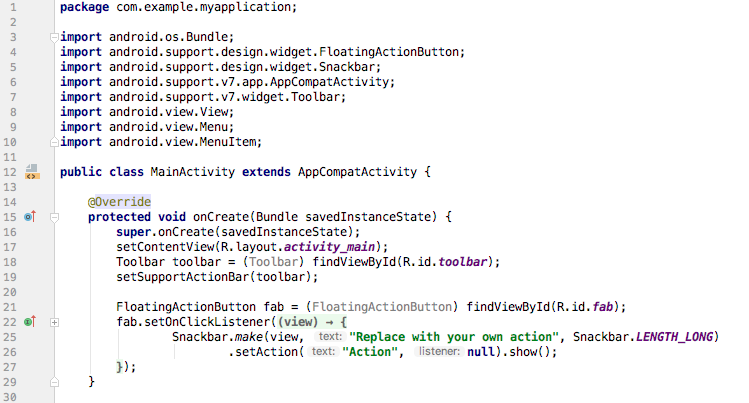Click the green implements icon on line 22
The width and height of the screenshot is (749, 403).
(30, 322)
